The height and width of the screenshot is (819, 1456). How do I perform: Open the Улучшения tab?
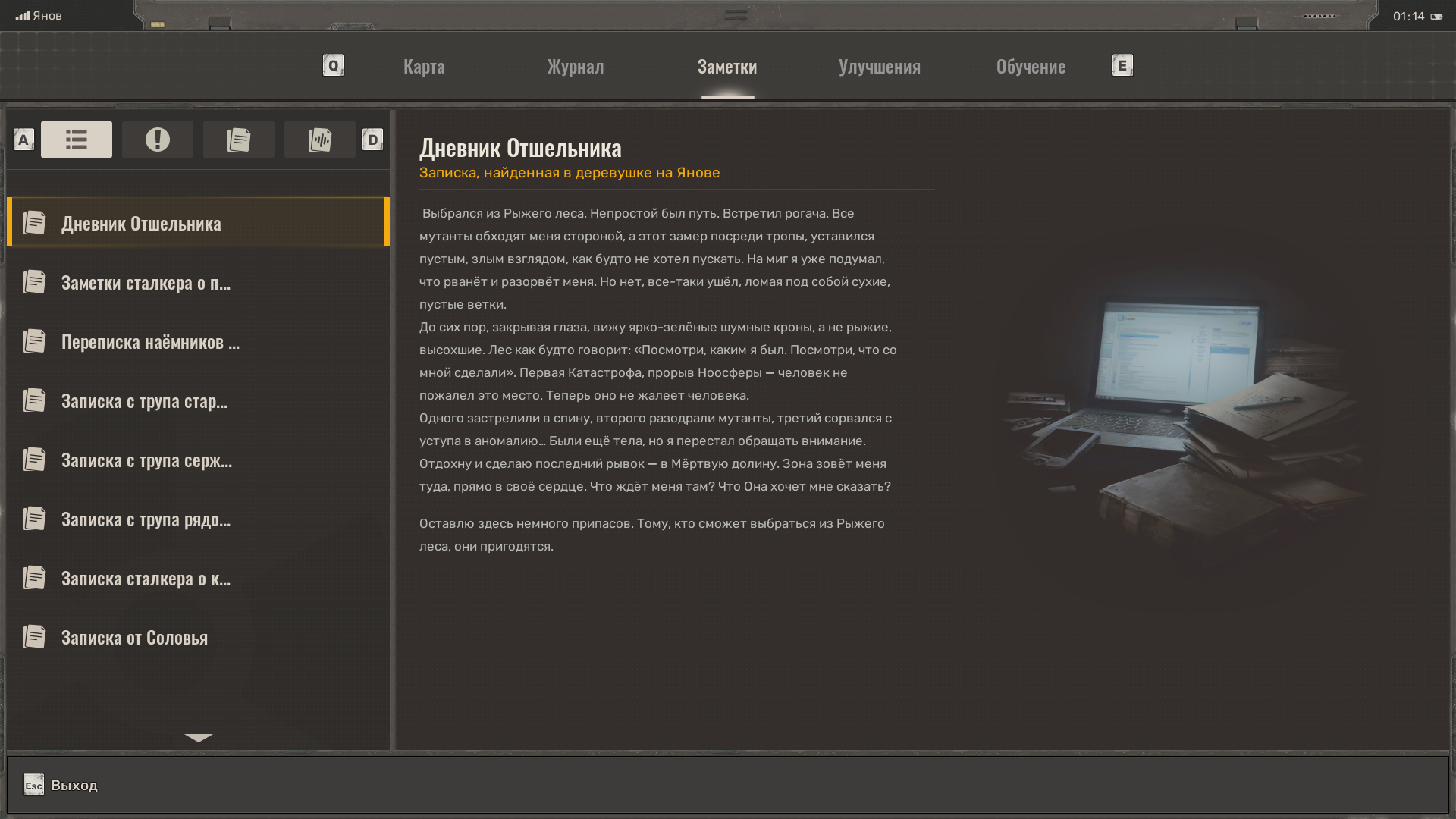coord(879,67)
